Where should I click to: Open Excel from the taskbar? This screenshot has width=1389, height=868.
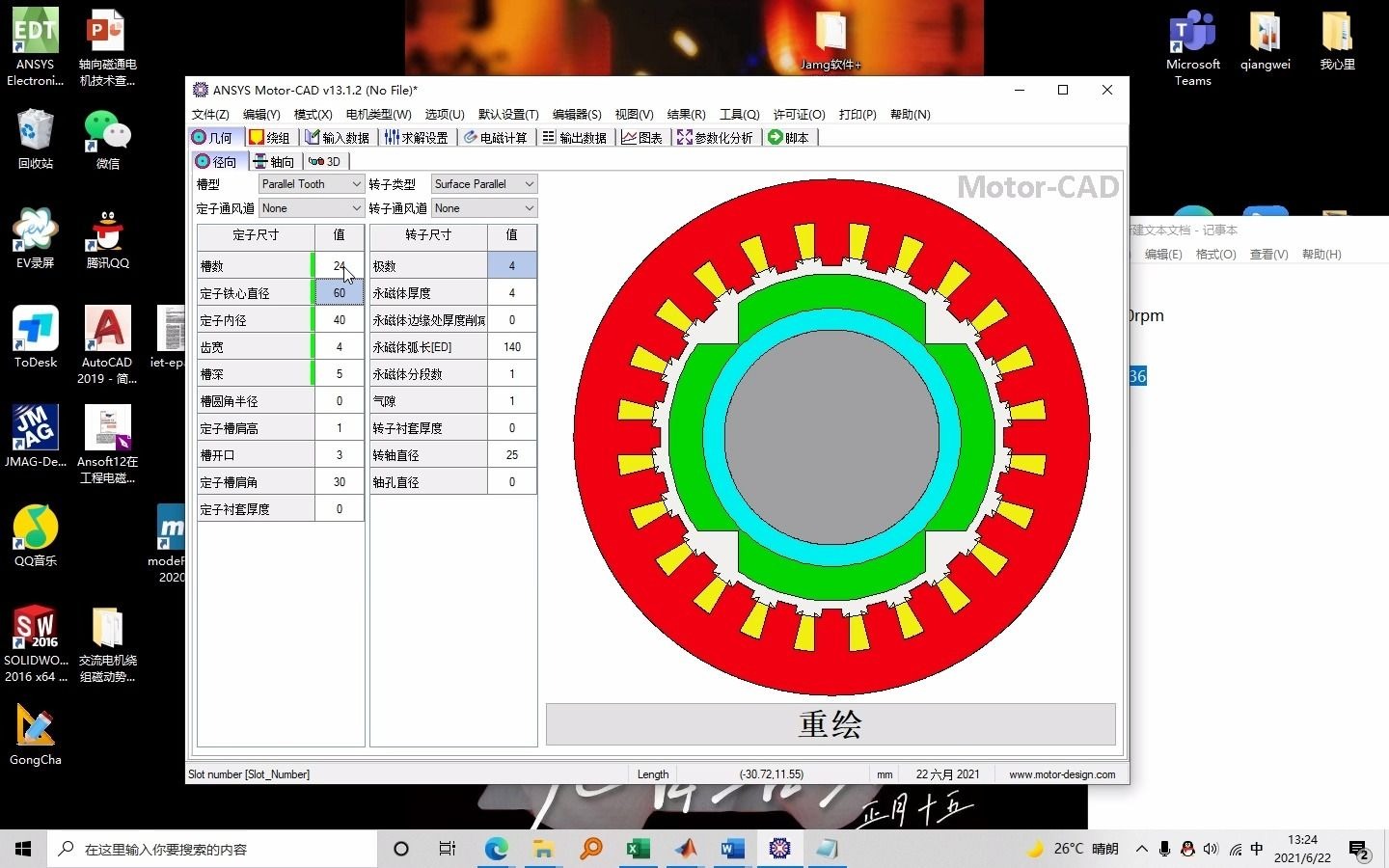(638, 849)
